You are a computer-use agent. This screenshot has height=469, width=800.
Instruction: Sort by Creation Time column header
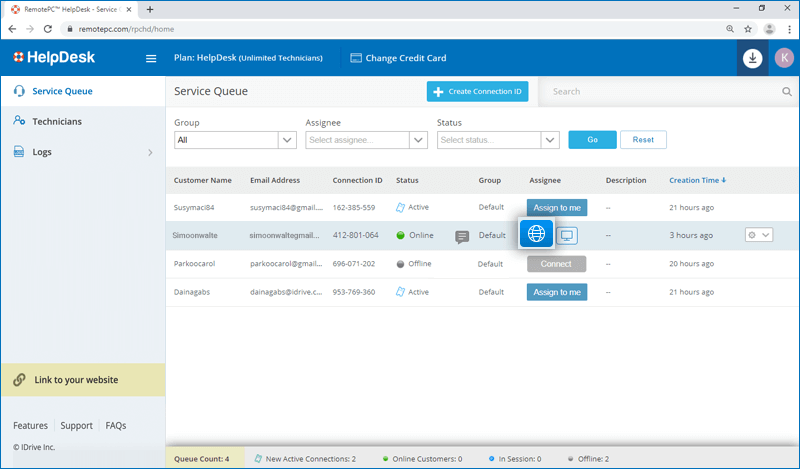[x=697, y=180]
